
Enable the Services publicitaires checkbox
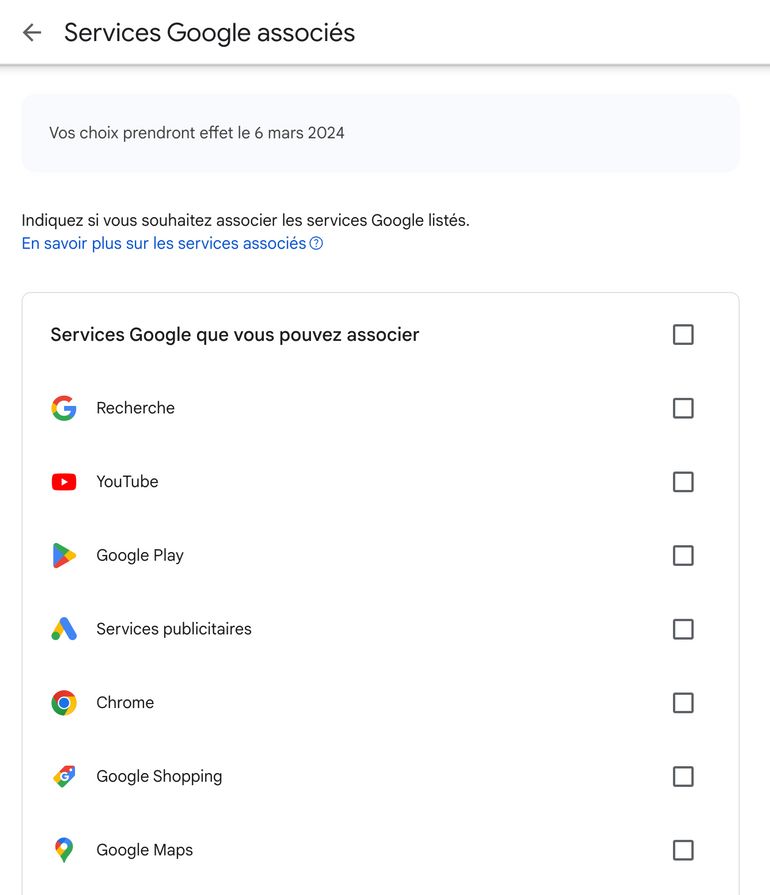point(683,629)
